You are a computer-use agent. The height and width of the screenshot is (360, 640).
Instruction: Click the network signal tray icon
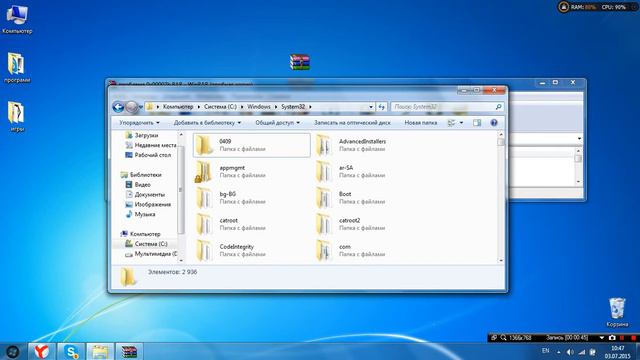point(582,352)
